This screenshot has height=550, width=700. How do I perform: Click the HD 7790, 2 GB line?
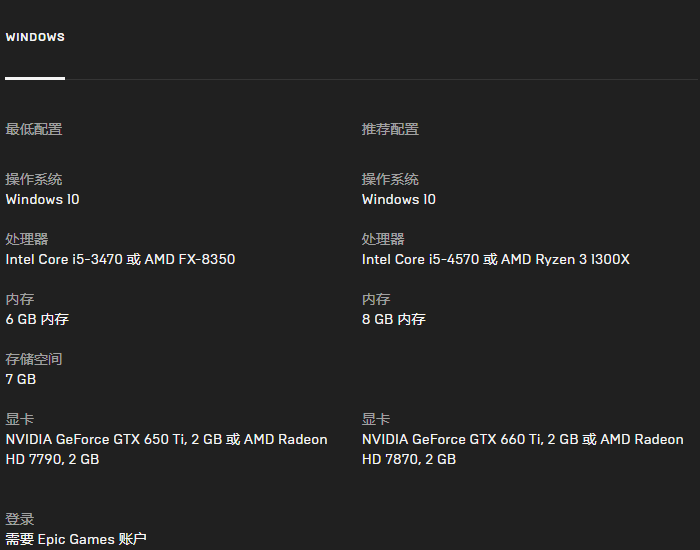(52, 459)
